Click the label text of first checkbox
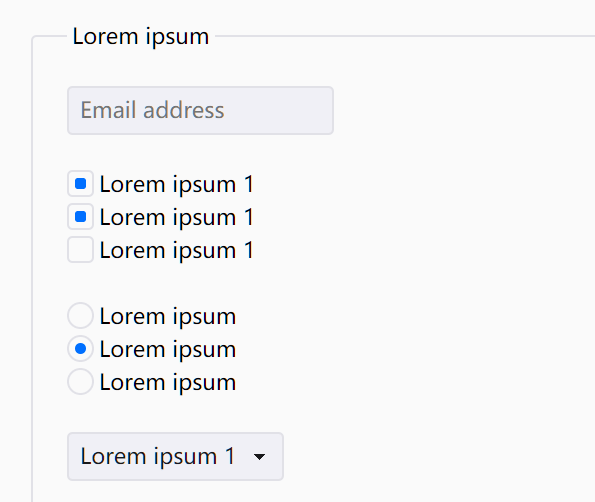The height and width of the screenshot is (502, 595). pyautogui.click(x=176, y=185)
